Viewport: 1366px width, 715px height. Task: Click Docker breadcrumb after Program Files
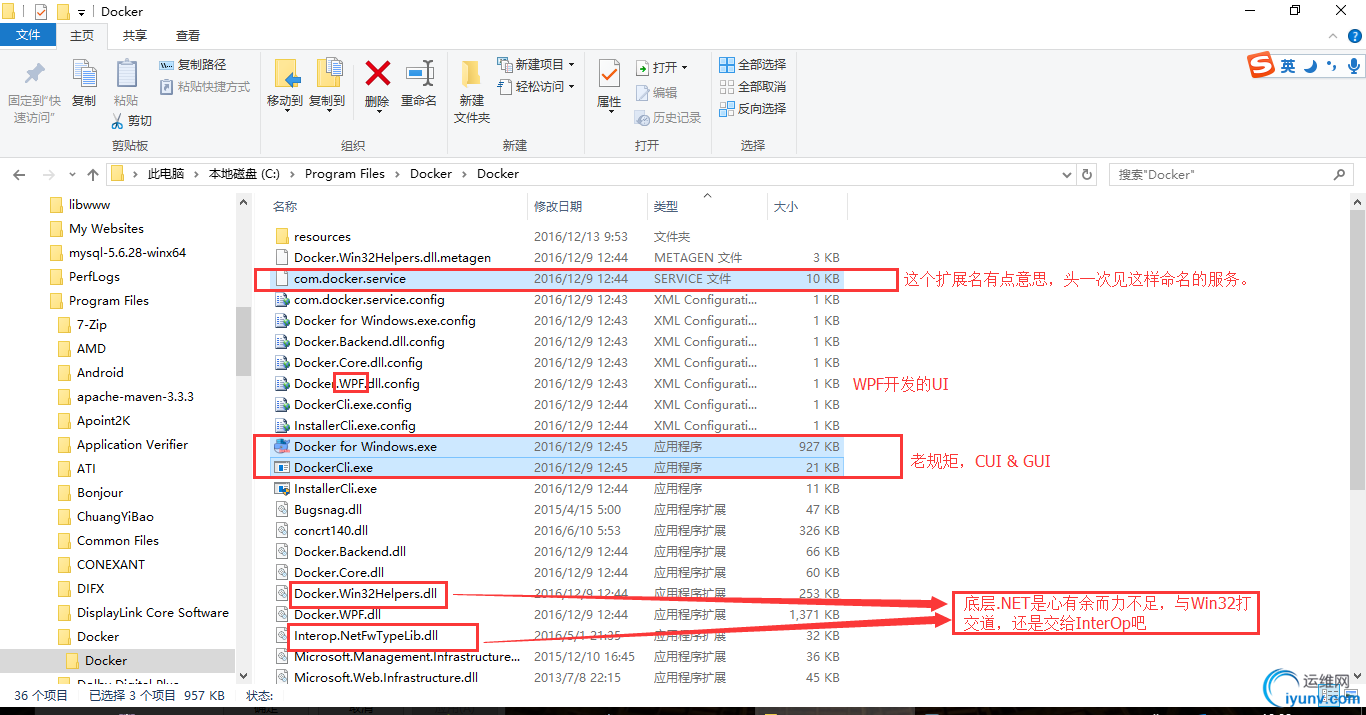click(431, 174)
